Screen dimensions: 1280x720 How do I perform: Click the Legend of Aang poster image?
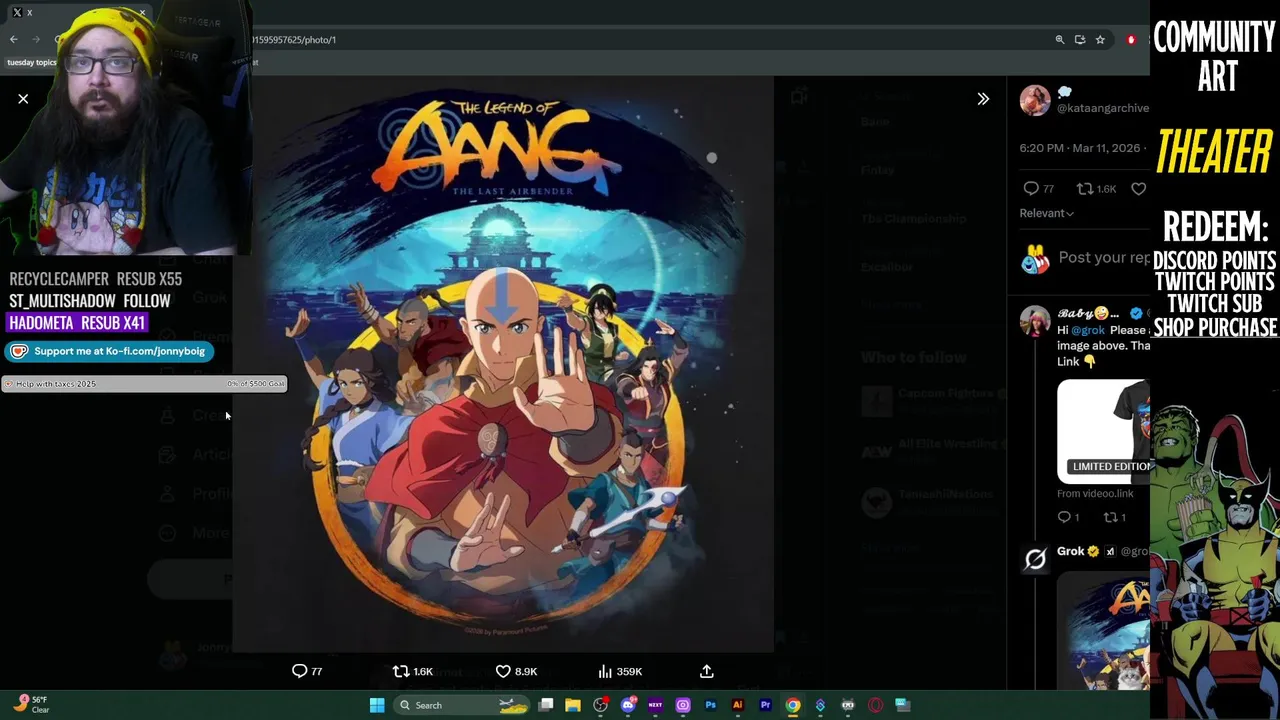503,365
